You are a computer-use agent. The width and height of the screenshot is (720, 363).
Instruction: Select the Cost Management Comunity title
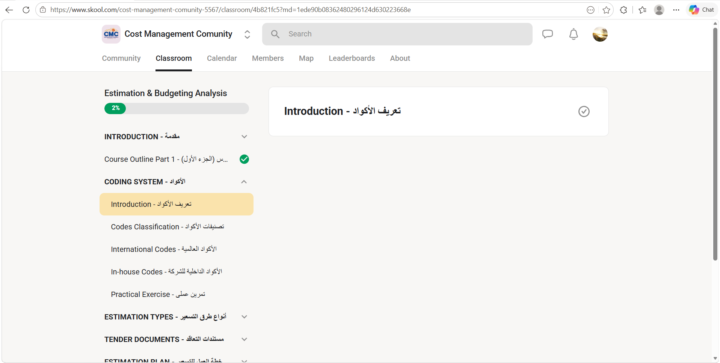[178, 34]
